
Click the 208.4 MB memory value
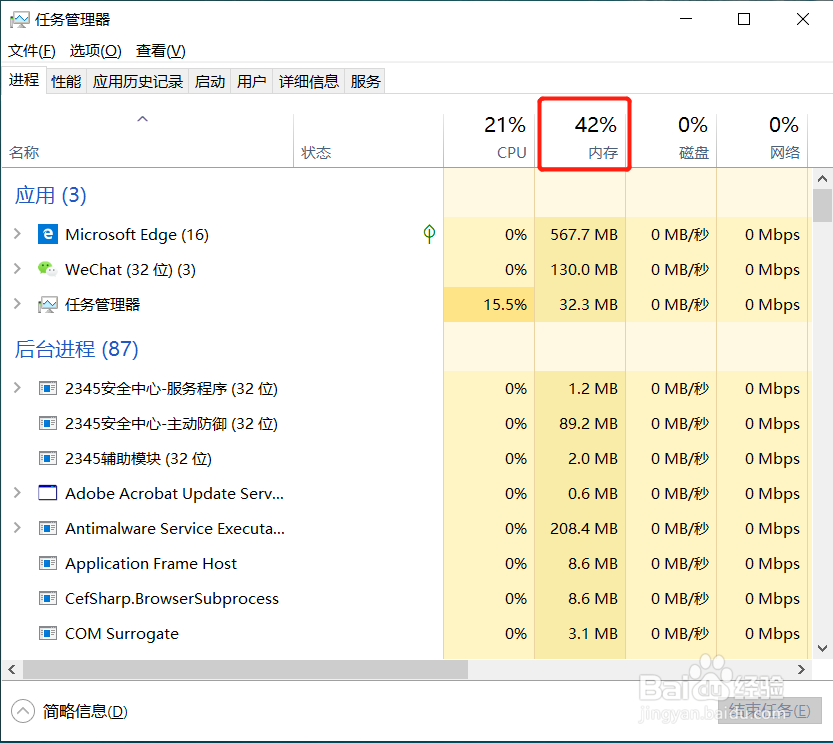pos(584,528)
